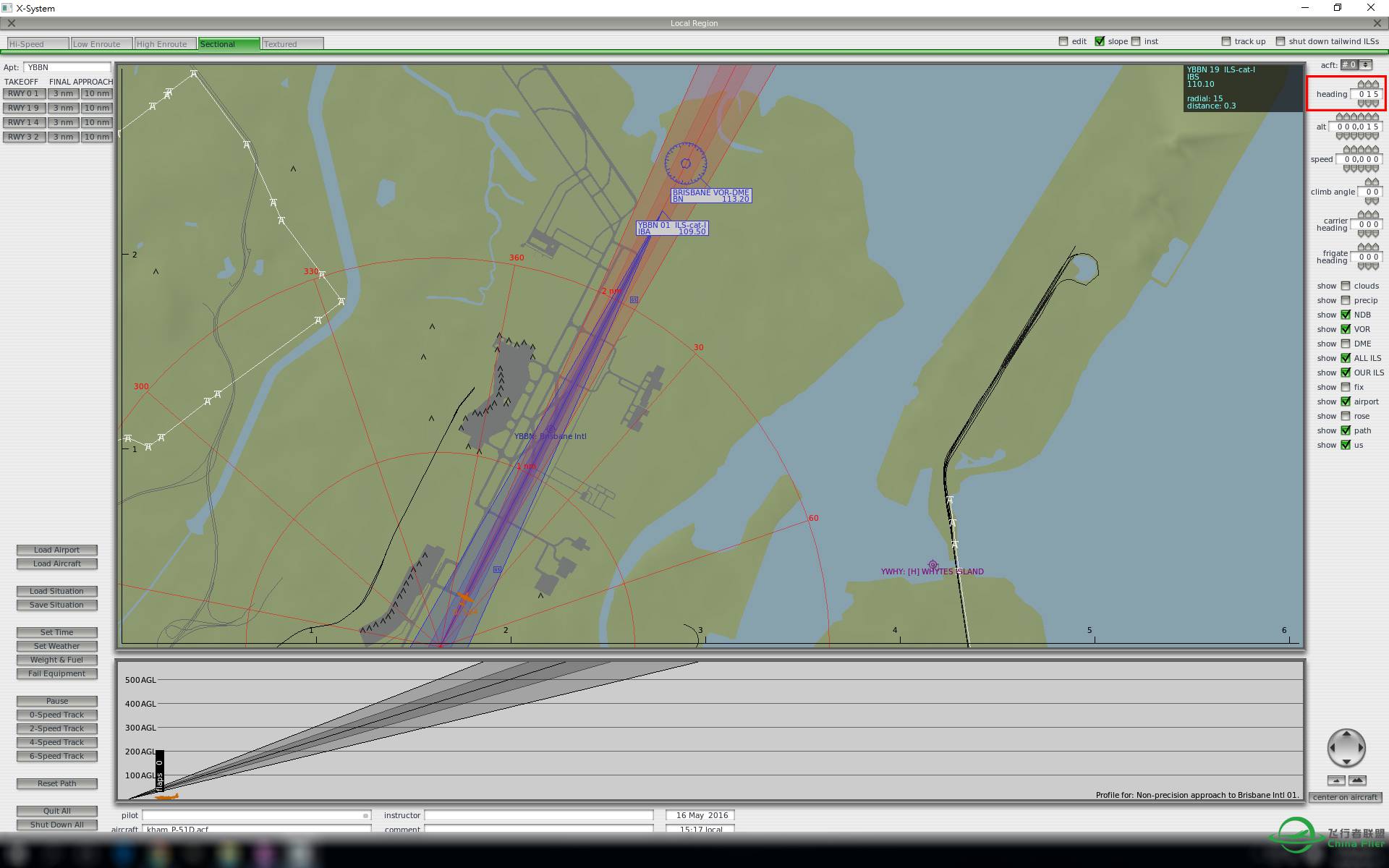Switch to the Textured map tab
Viewport: 1389px width, 868px height.
(292, 44)
